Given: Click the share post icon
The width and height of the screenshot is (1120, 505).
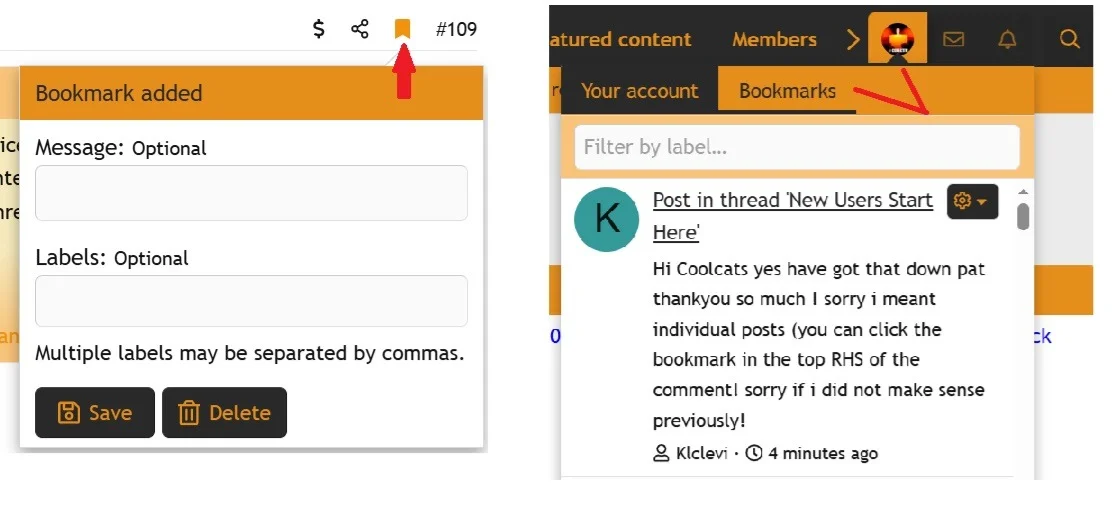Looking at the screenshot, I should click(x=360, y=29).
